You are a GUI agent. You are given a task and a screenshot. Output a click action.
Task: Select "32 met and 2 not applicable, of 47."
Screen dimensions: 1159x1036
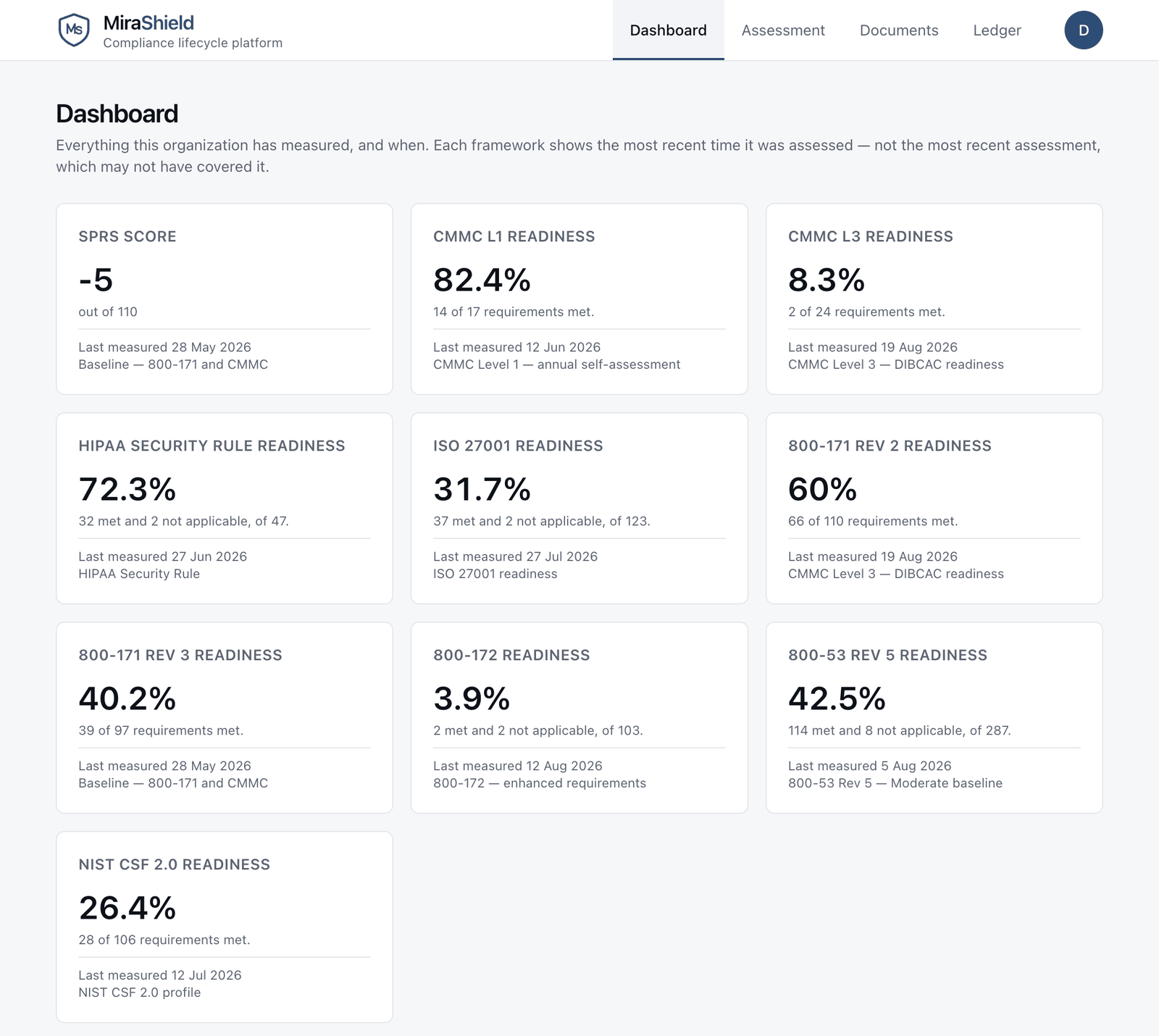point(183,522)
